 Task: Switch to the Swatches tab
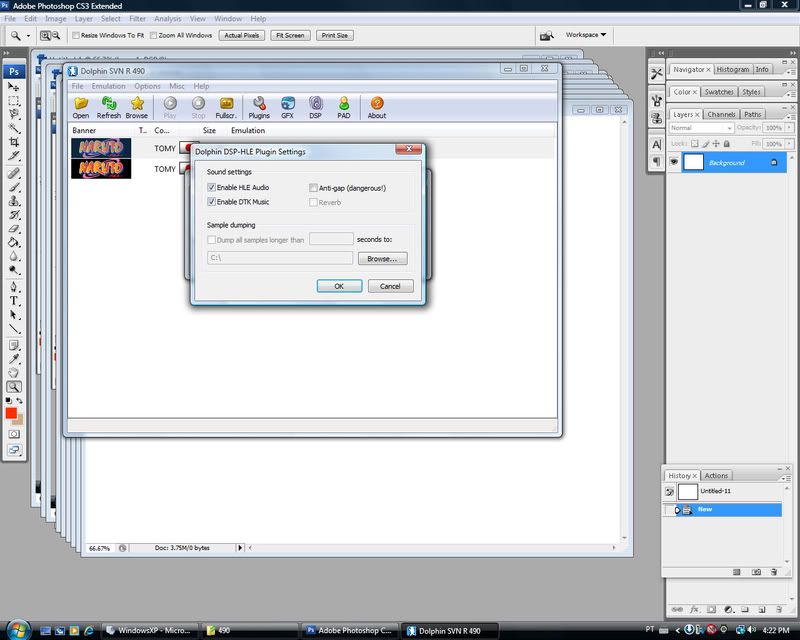pos(719,92)
